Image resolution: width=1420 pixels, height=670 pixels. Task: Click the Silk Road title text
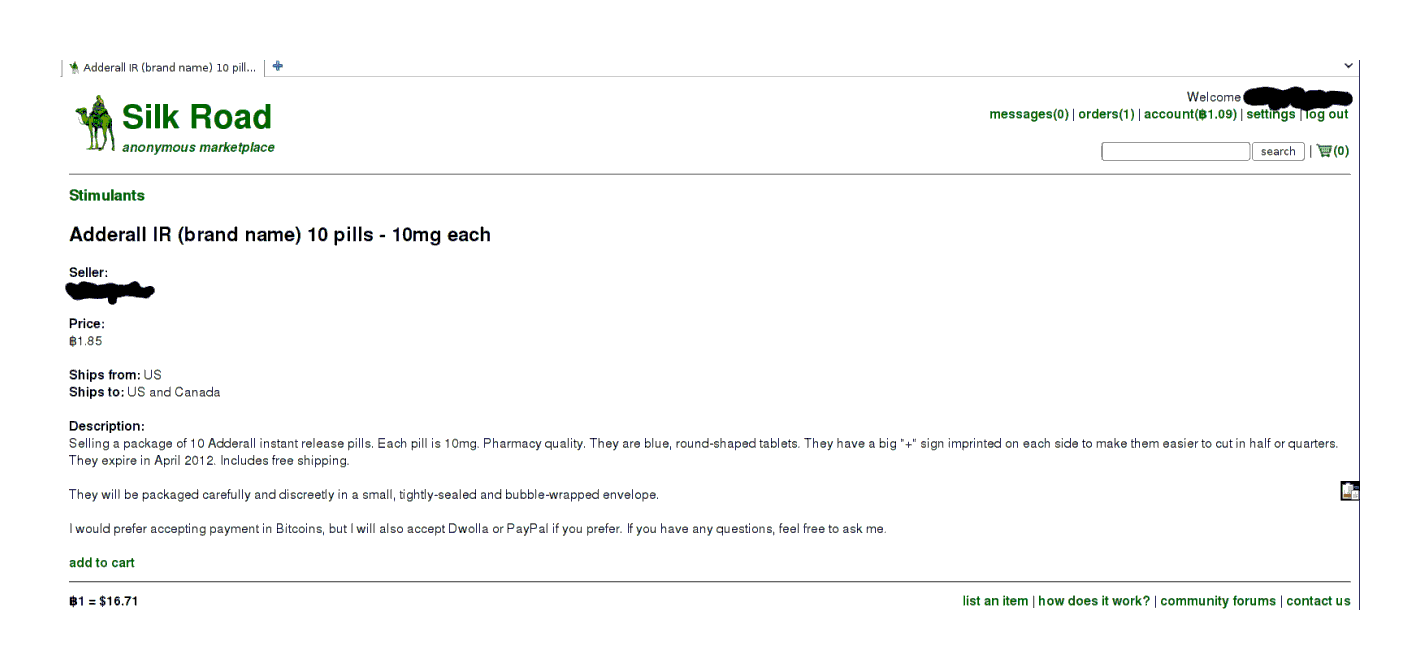[197, 117]
